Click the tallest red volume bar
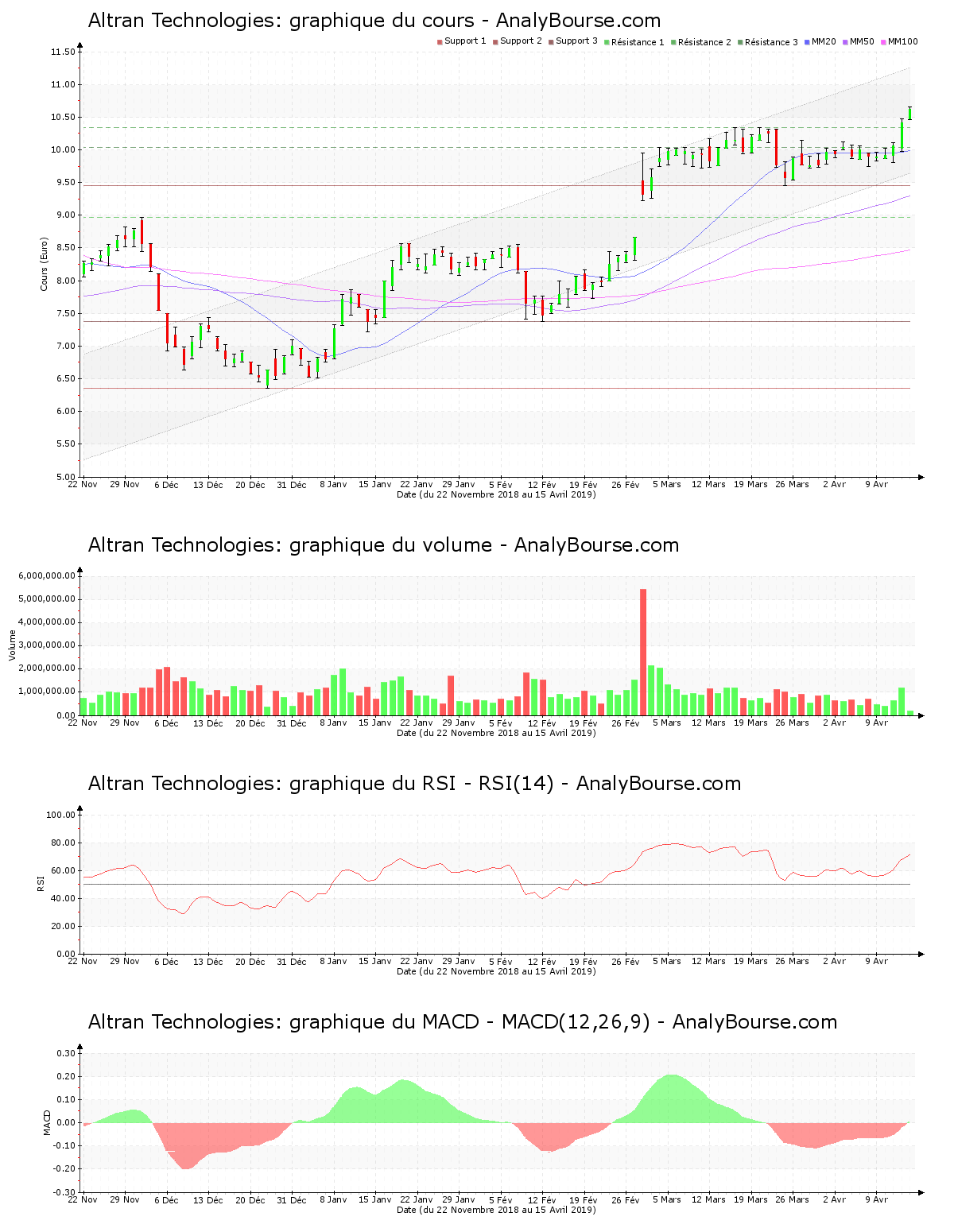Viewport: 954px width, 1232px height. 643,652
